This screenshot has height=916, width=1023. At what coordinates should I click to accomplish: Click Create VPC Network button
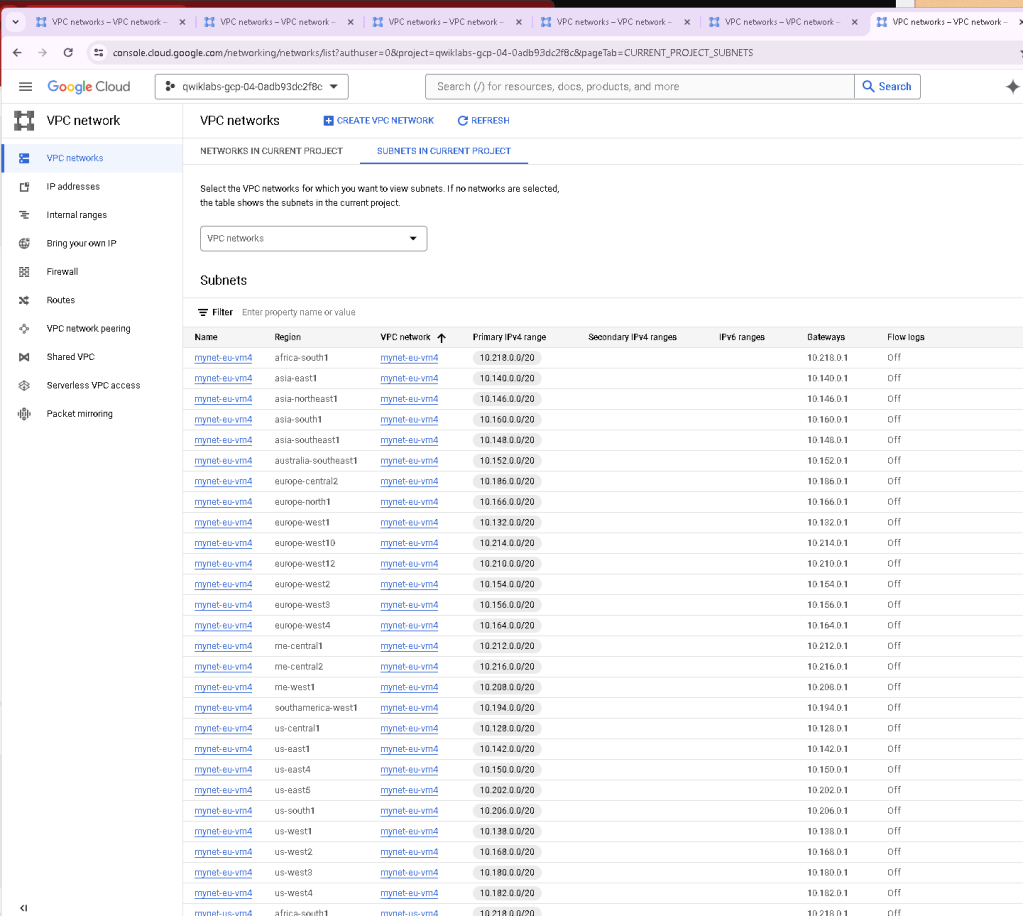(x=378, y=121)
